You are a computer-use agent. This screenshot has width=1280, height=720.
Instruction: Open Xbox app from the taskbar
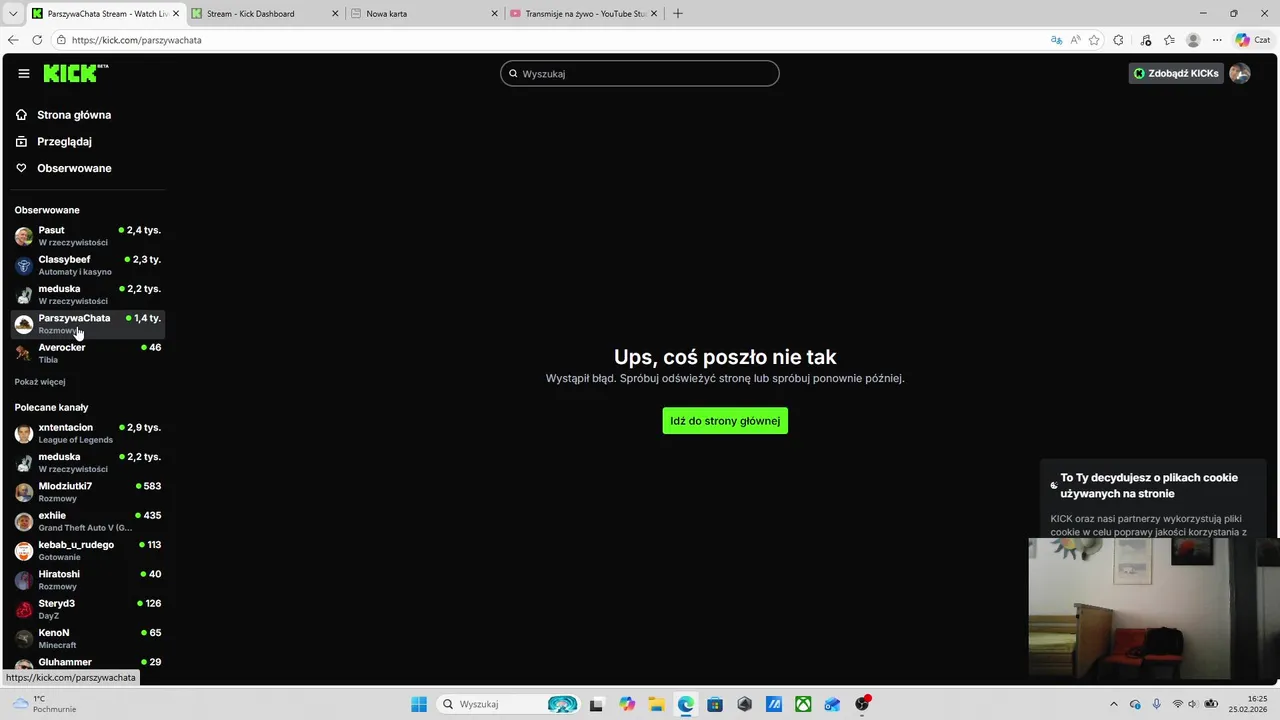[803, 704]
